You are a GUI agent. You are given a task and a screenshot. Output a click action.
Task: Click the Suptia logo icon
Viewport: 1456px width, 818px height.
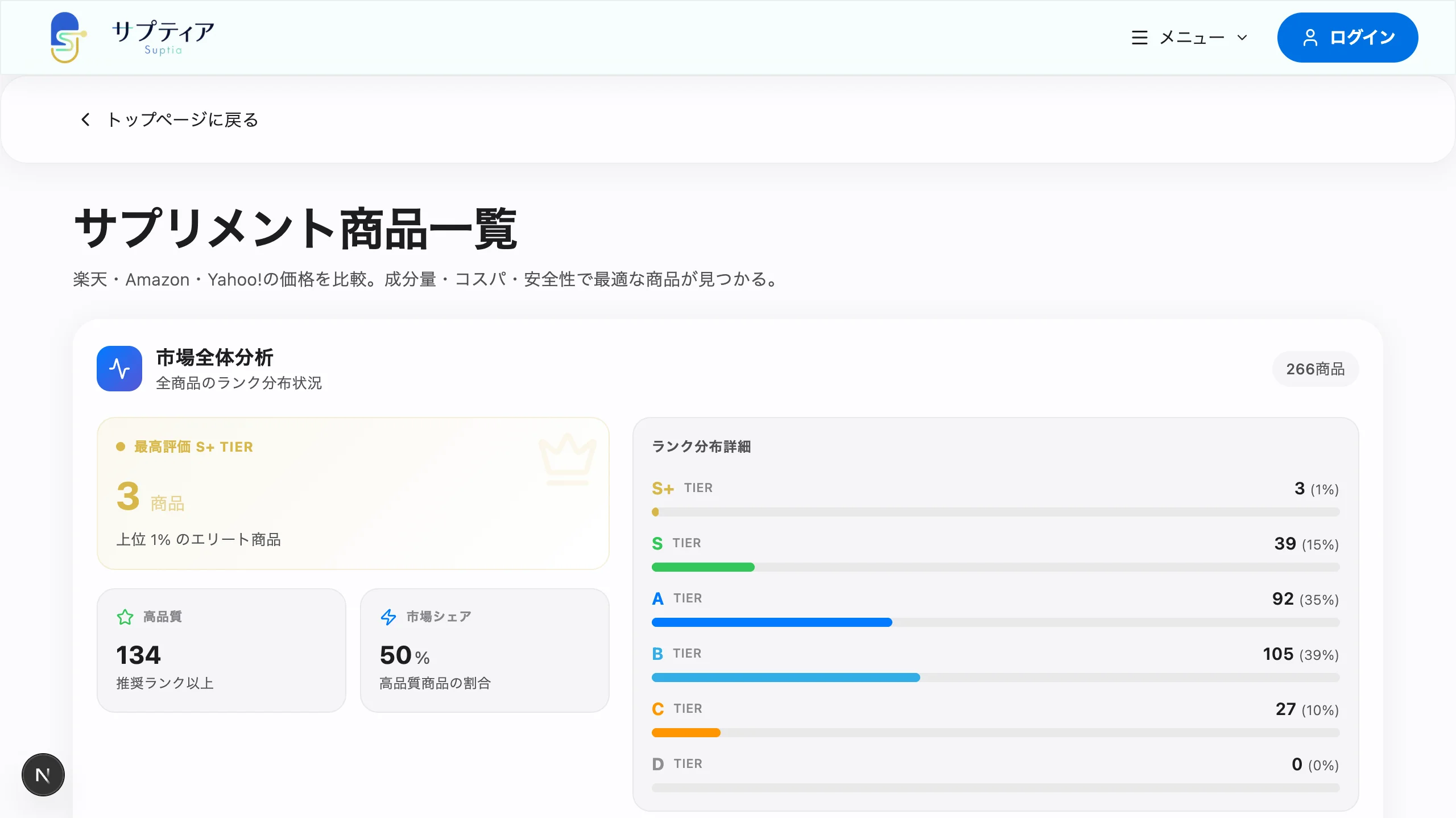pos(68,38)
